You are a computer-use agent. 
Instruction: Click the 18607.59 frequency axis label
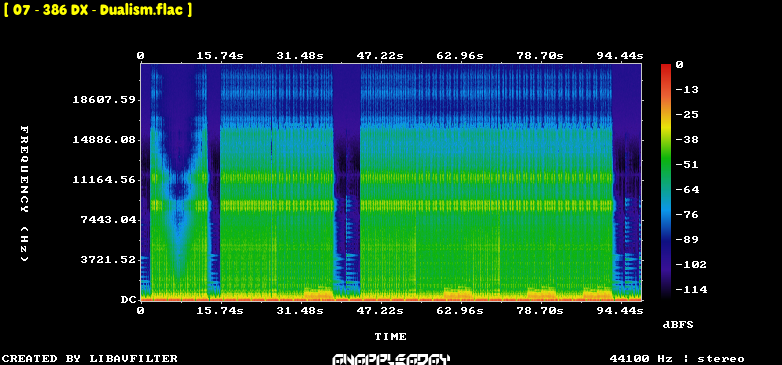pos(104,100)
